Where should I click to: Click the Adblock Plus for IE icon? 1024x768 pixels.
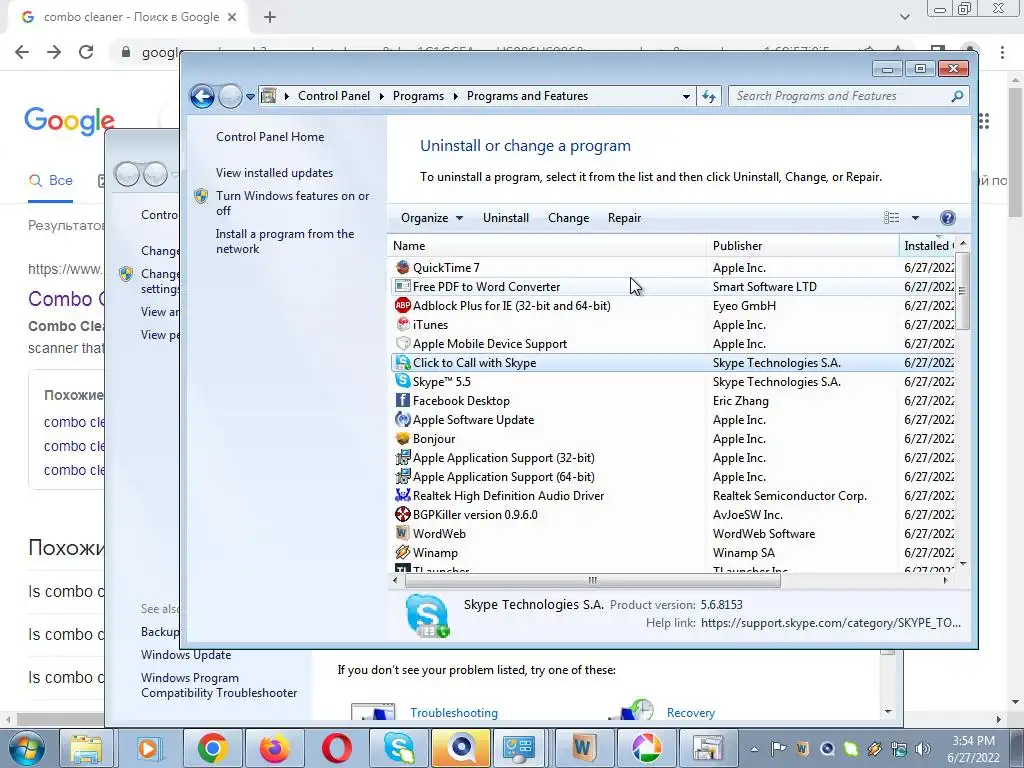pos(403,306)
